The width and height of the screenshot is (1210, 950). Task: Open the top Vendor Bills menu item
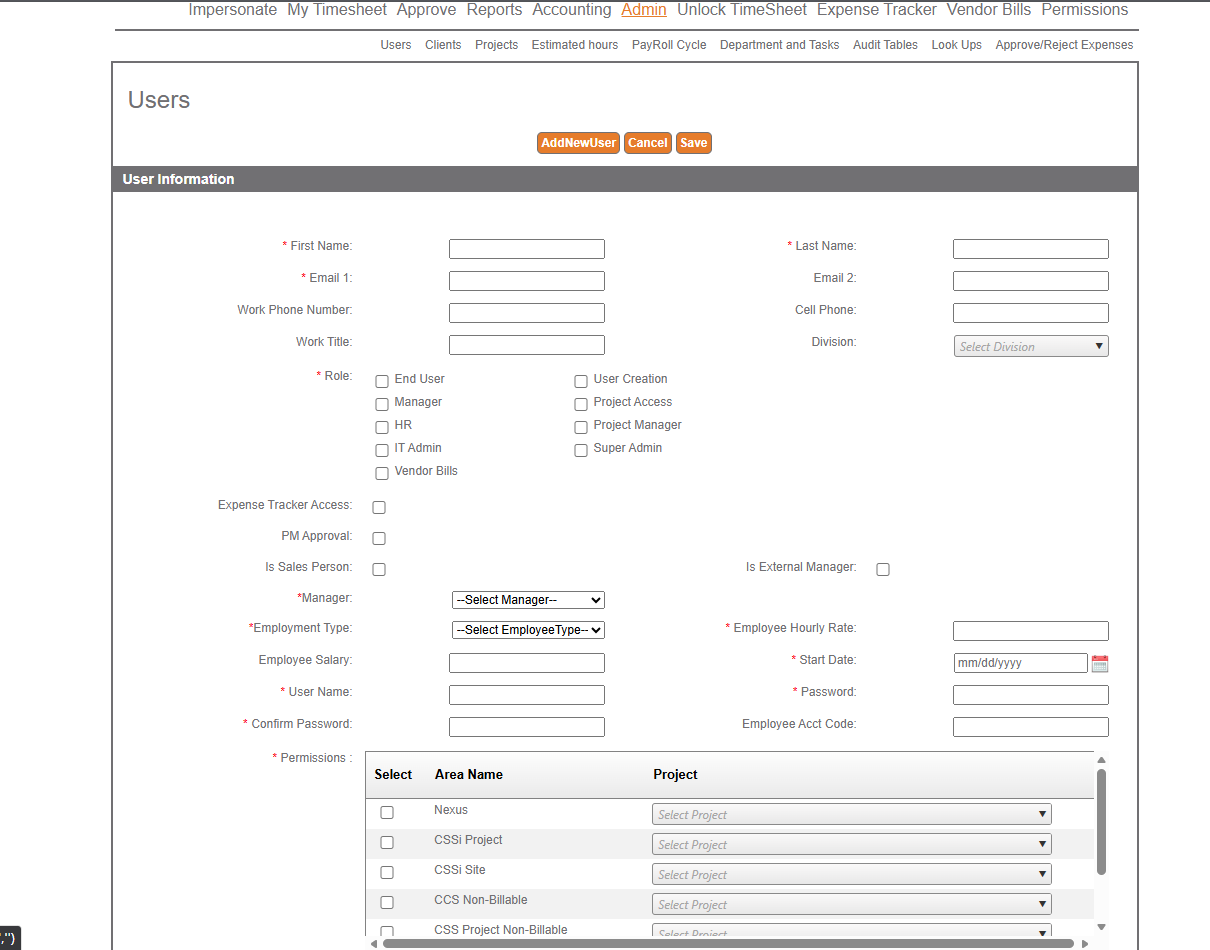tap(989, 10)
